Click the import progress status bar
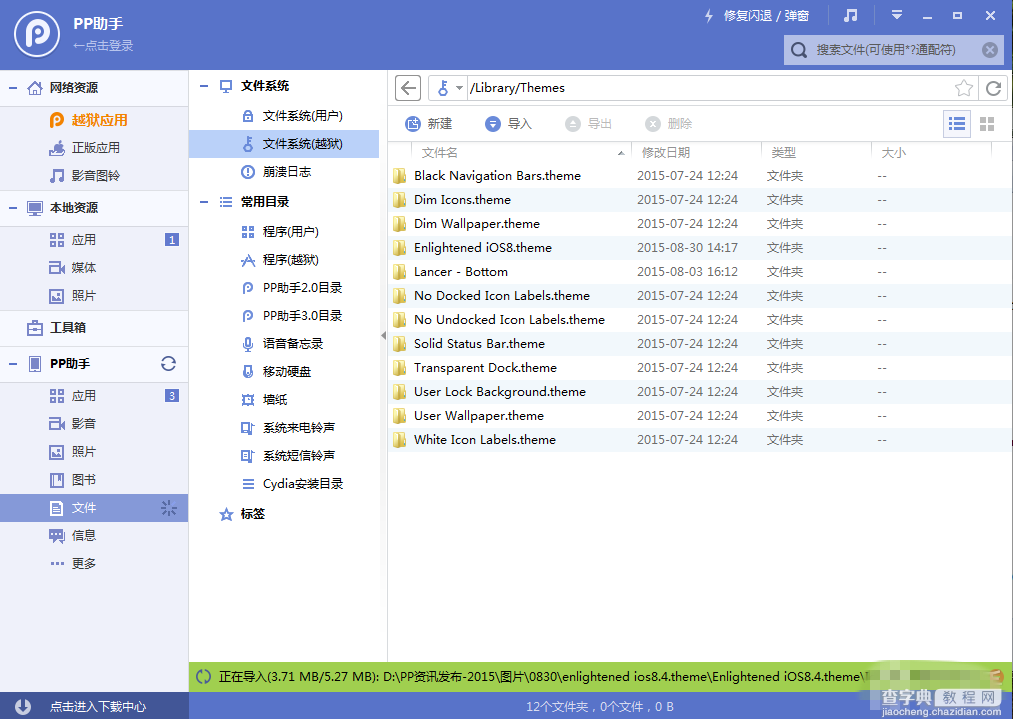 601,677
